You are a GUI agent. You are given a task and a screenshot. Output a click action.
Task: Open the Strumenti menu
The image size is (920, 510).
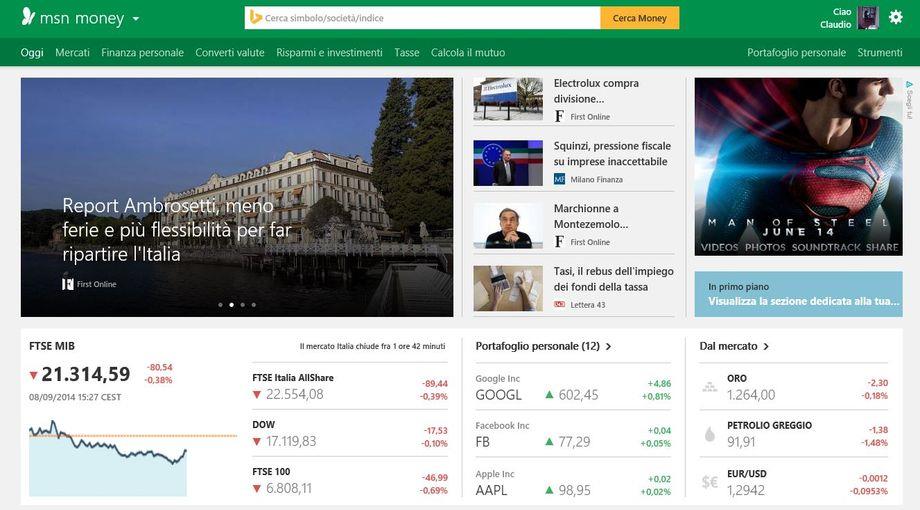[880, 52]
